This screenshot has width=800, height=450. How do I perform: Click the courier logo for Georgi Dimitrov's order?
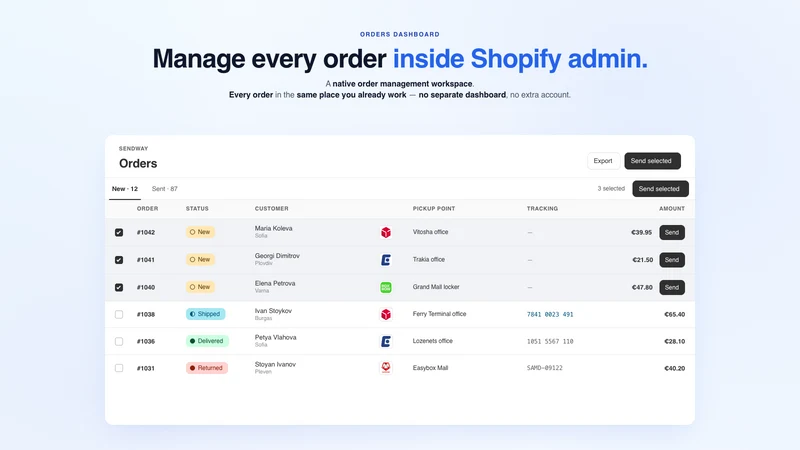point(386,260)
